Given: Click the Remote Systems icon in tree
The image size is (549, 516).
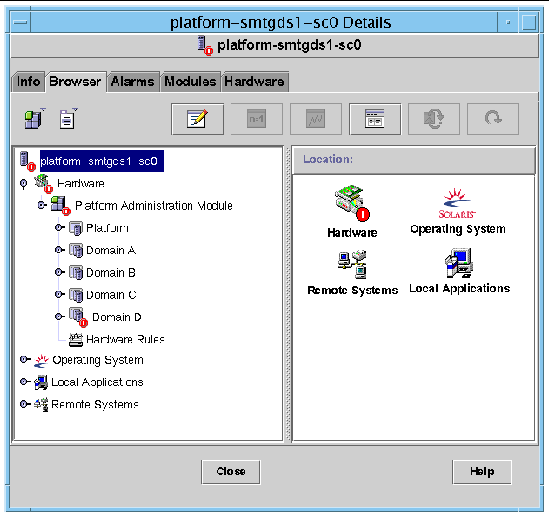Looking at the screenshot, I should (x=41, y=404).
